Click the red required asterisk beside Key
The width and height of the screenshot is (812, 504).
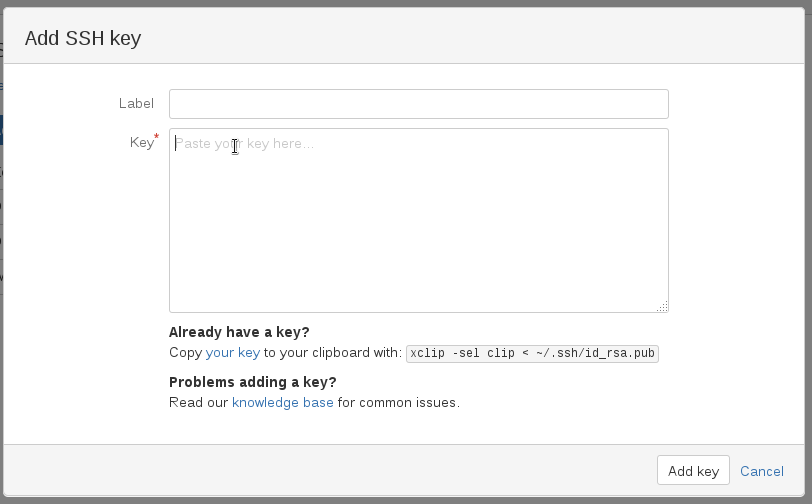click(x=156, y=139)
